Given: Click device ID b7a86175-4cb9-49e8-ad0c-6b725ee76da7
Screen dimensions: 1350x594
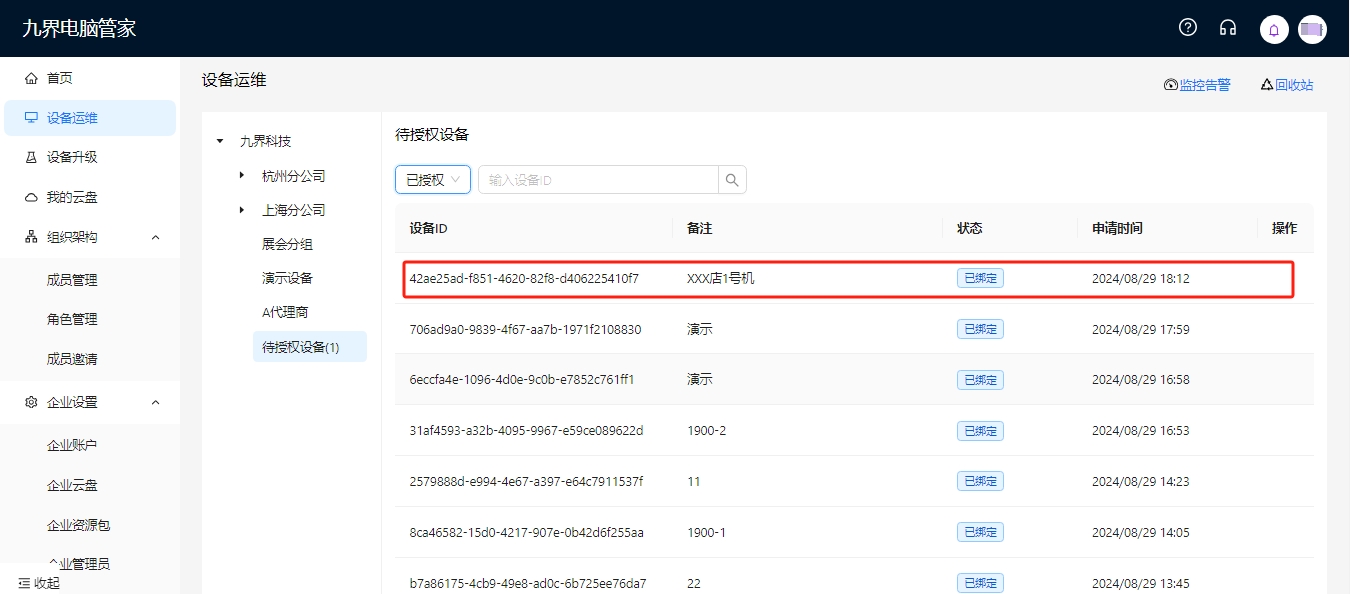Looking at the screenshot, I should (x=528, y=584).
